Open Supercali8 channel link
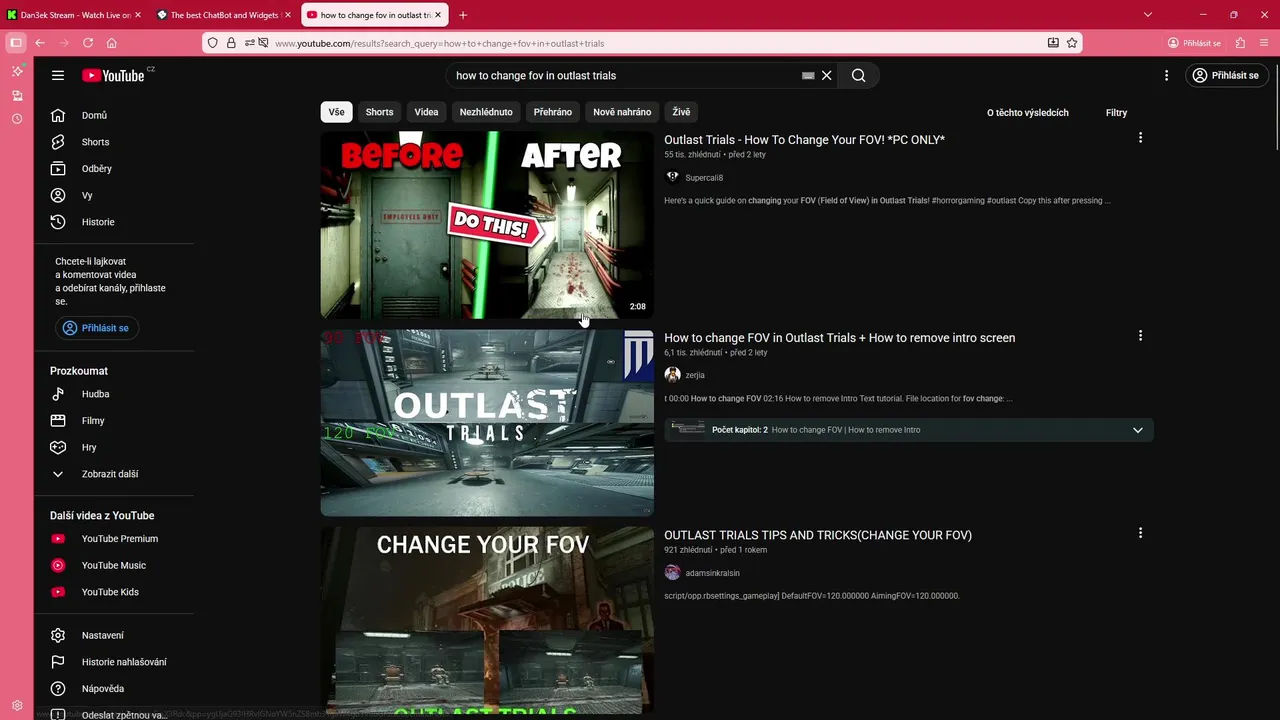 point(704,178)
